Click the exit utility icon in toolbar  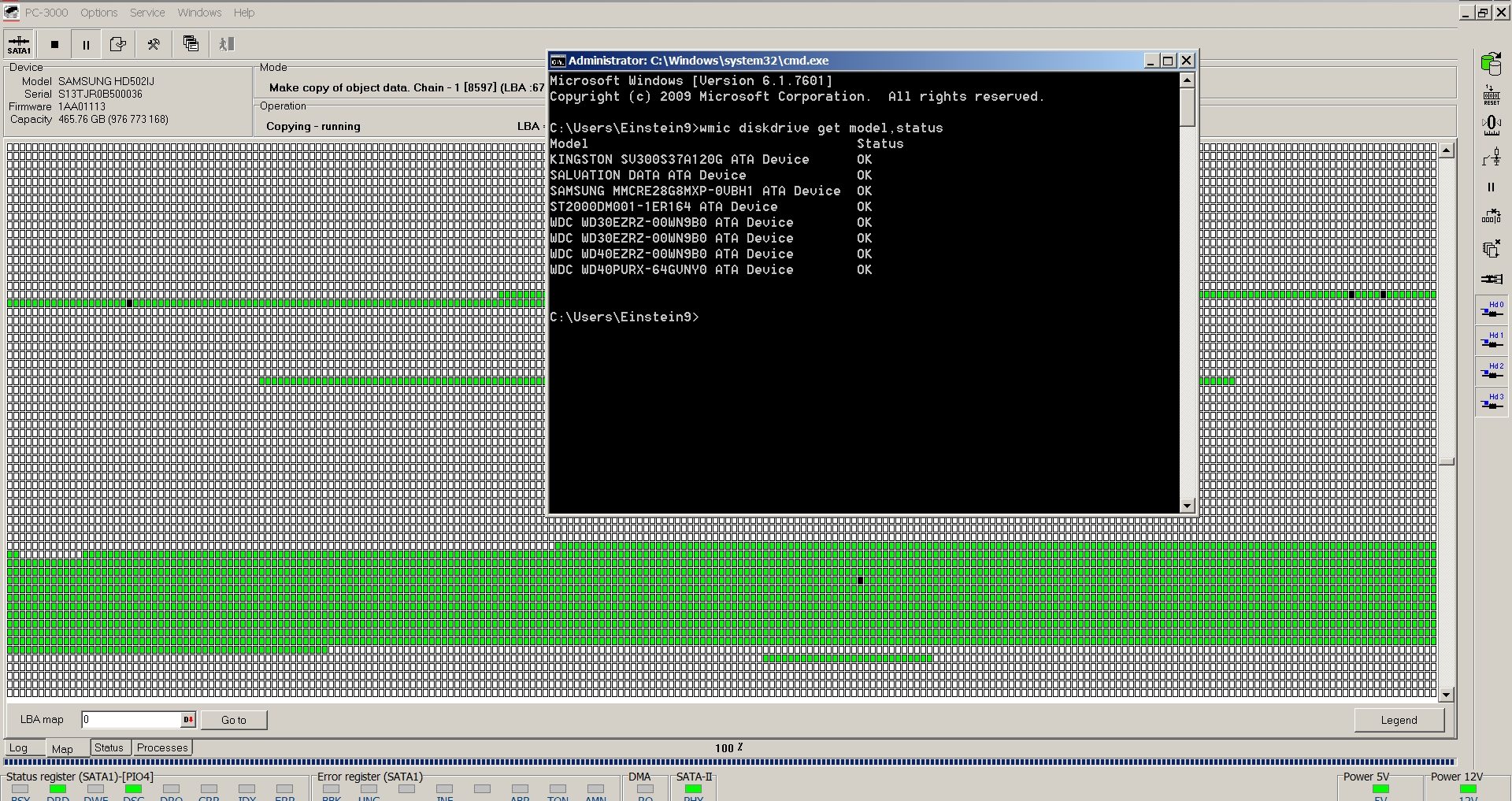click(227, 44)
